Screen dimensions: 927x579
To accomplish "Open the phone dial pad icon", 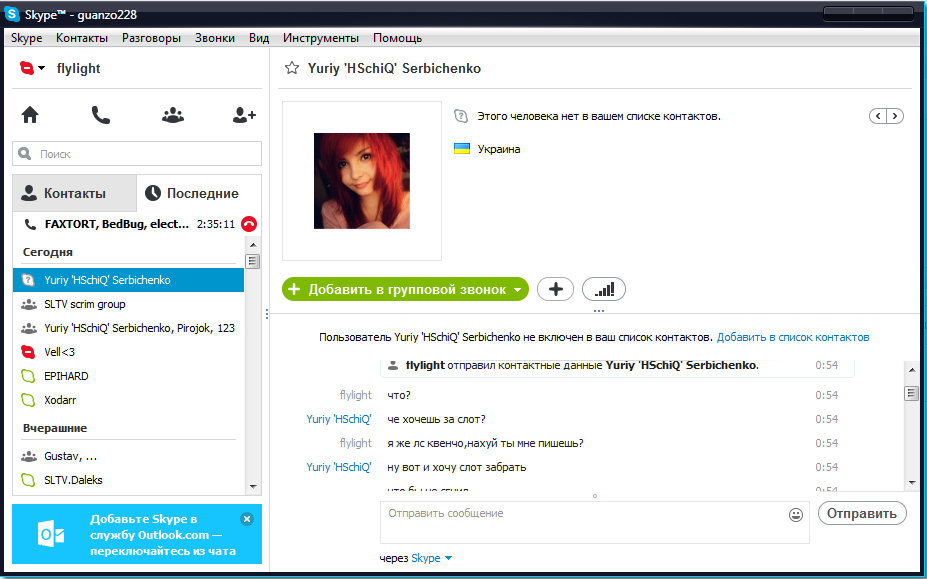I will click(101, 115).
